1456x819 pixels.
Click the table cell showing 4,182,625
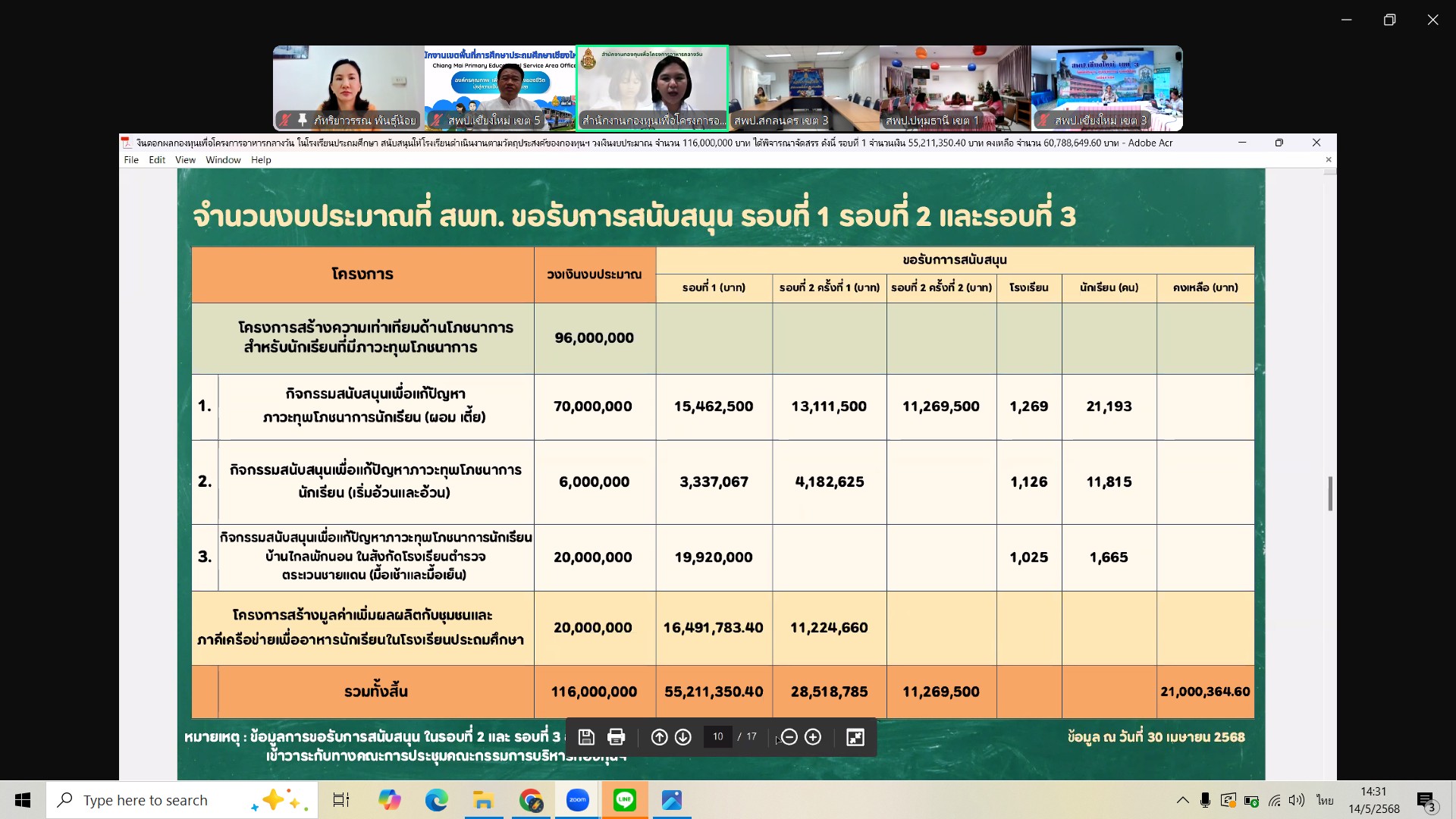tap(830, 482)
